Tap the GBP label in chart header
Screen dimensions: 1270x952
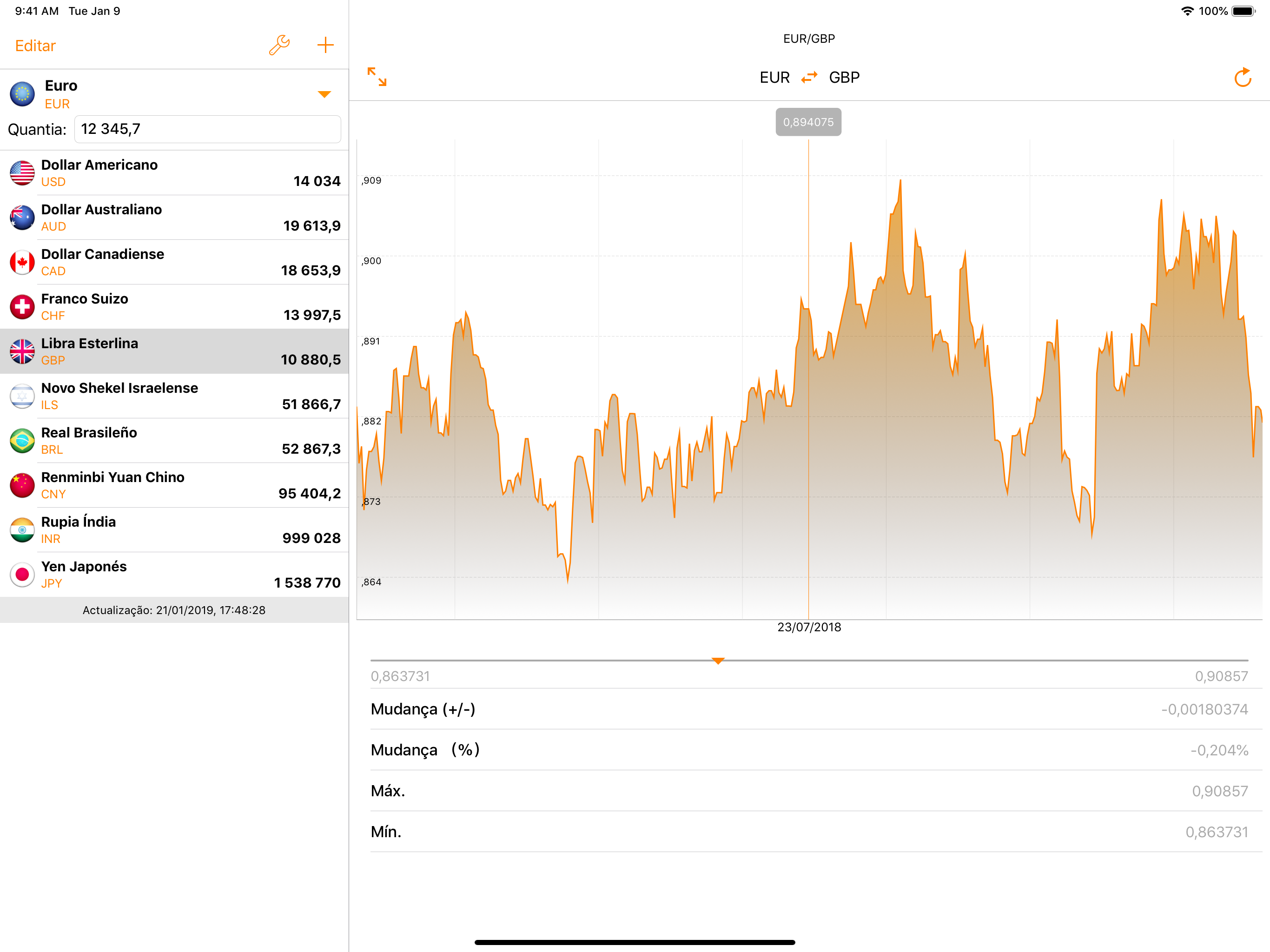[844, 78]
